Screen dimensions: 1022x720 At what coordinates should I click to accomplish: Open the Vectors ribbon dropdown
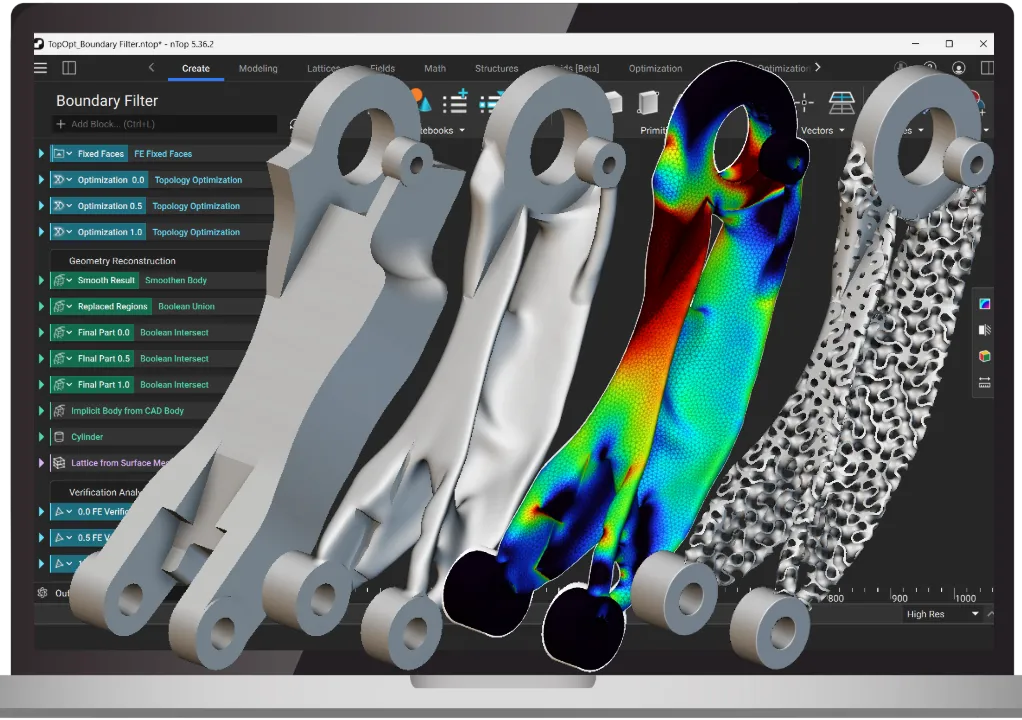[x=822, y=131]
